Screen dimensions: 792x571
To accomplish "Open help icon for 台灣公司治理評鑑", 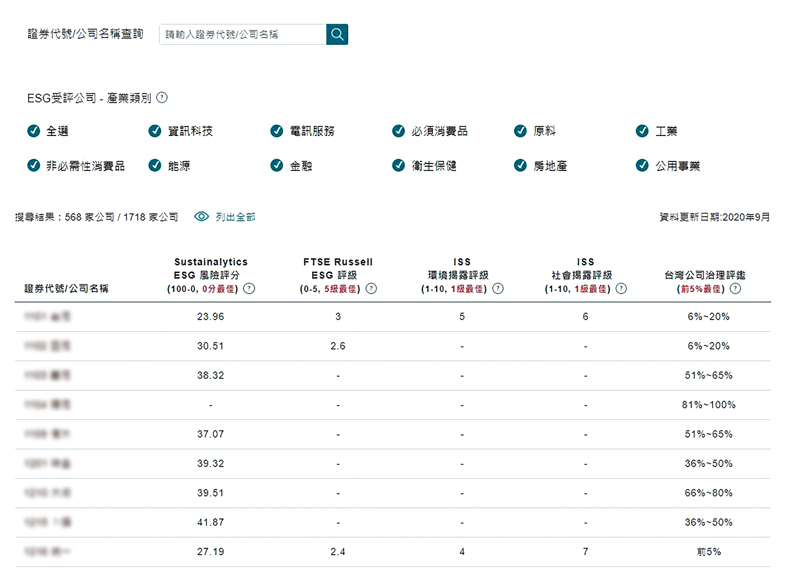I will pyautogui.click(x=735, y=289).
